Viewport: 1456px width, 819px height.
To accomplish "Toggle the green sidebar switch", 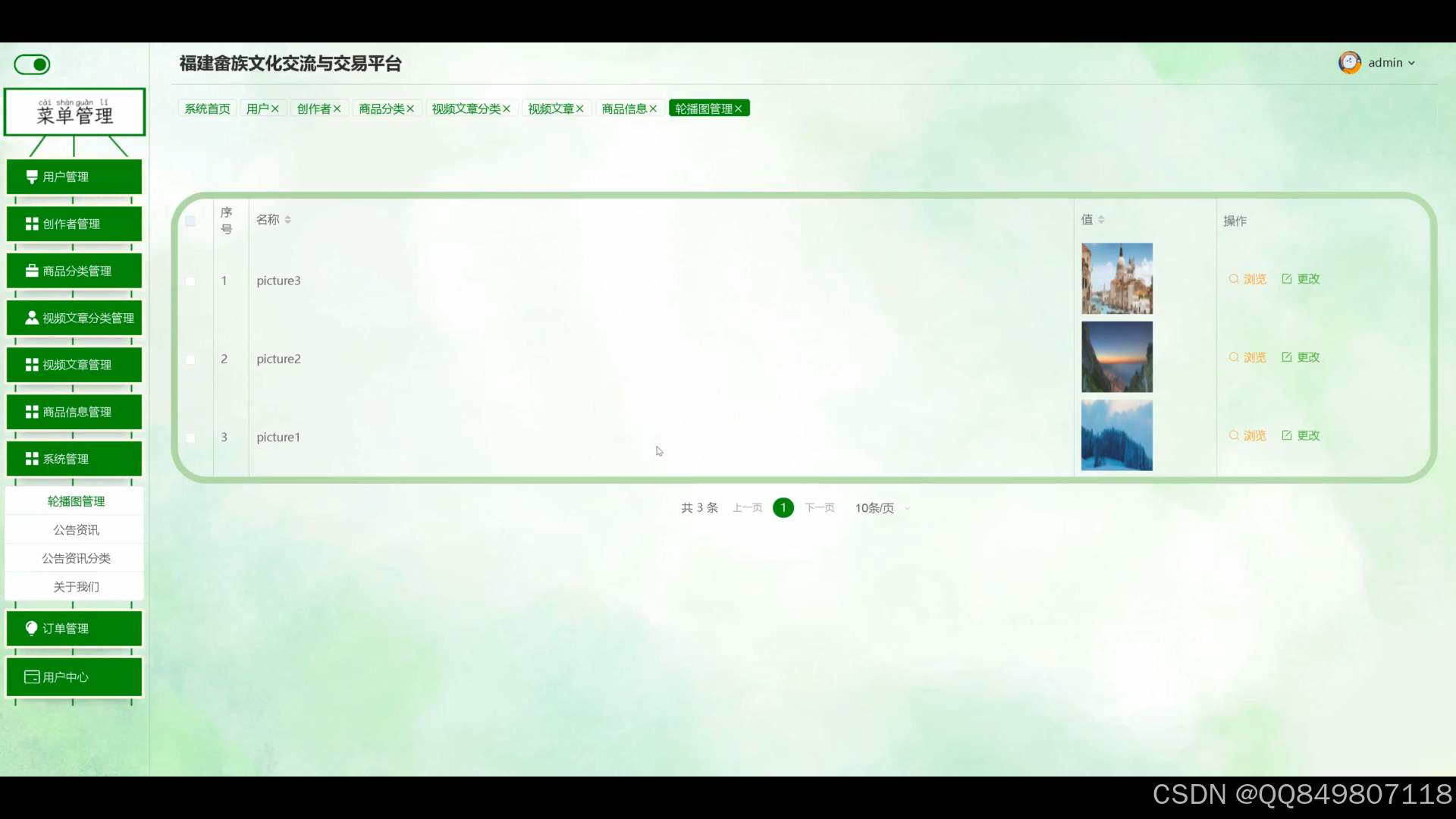I will [33, 64].
